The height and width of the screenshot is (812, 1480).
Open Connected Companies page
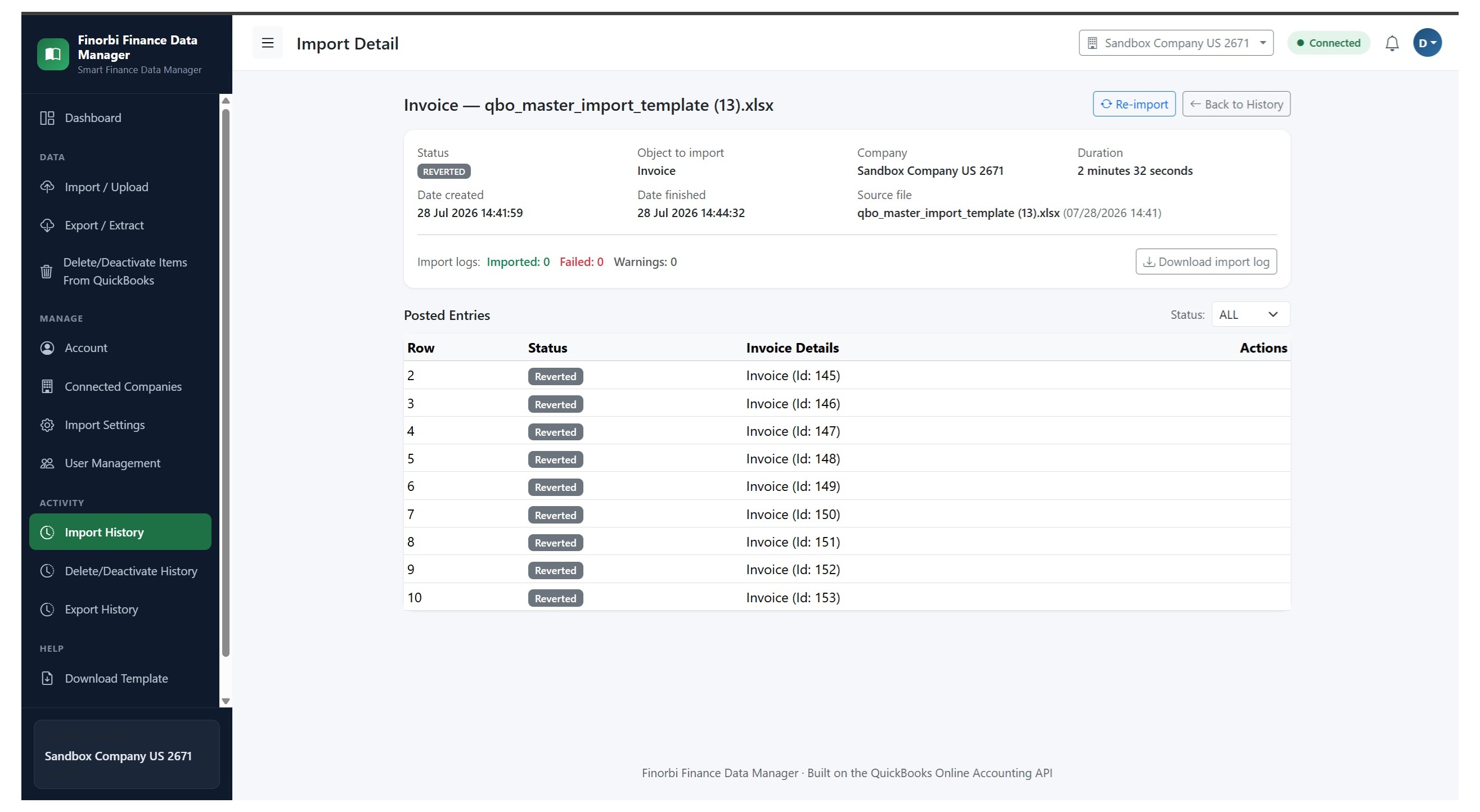click(x=120, y=387)
